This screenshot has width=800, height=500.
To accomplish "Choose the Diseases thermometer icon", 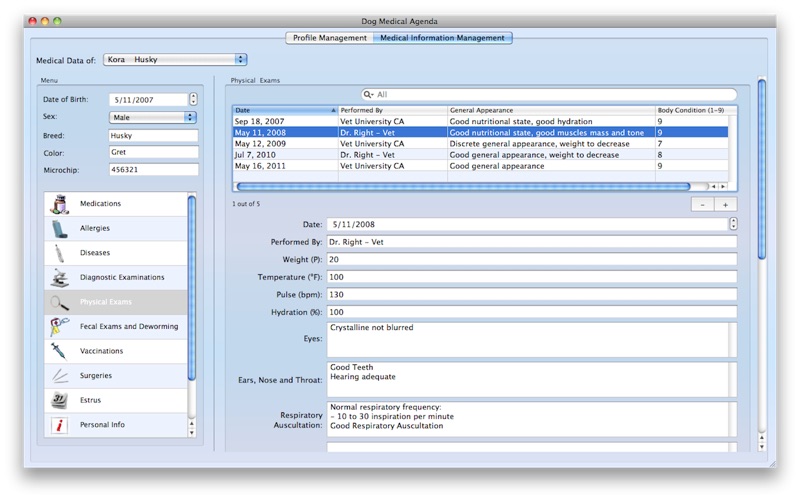I will [59, 253].
